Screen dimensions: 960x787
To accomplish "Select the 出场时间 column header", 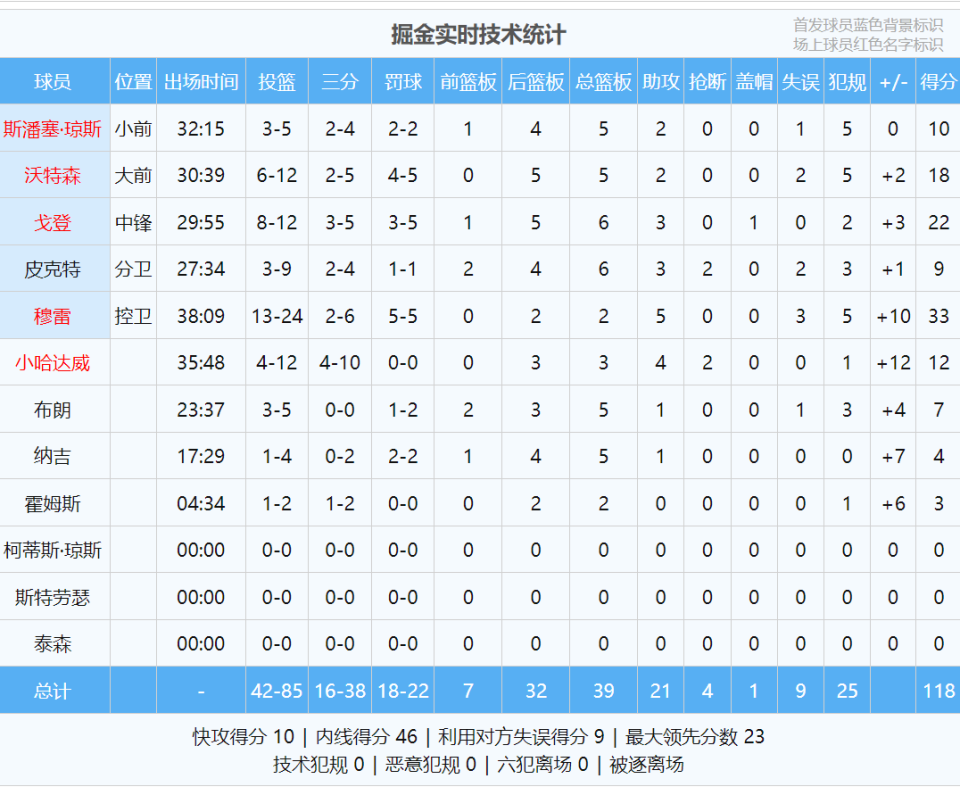I will point(201,82).
